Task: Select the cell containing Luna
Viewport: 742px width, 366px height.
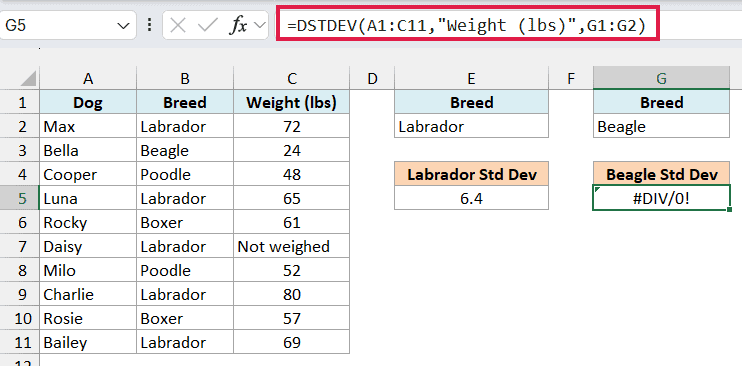Action: (88, 198)
